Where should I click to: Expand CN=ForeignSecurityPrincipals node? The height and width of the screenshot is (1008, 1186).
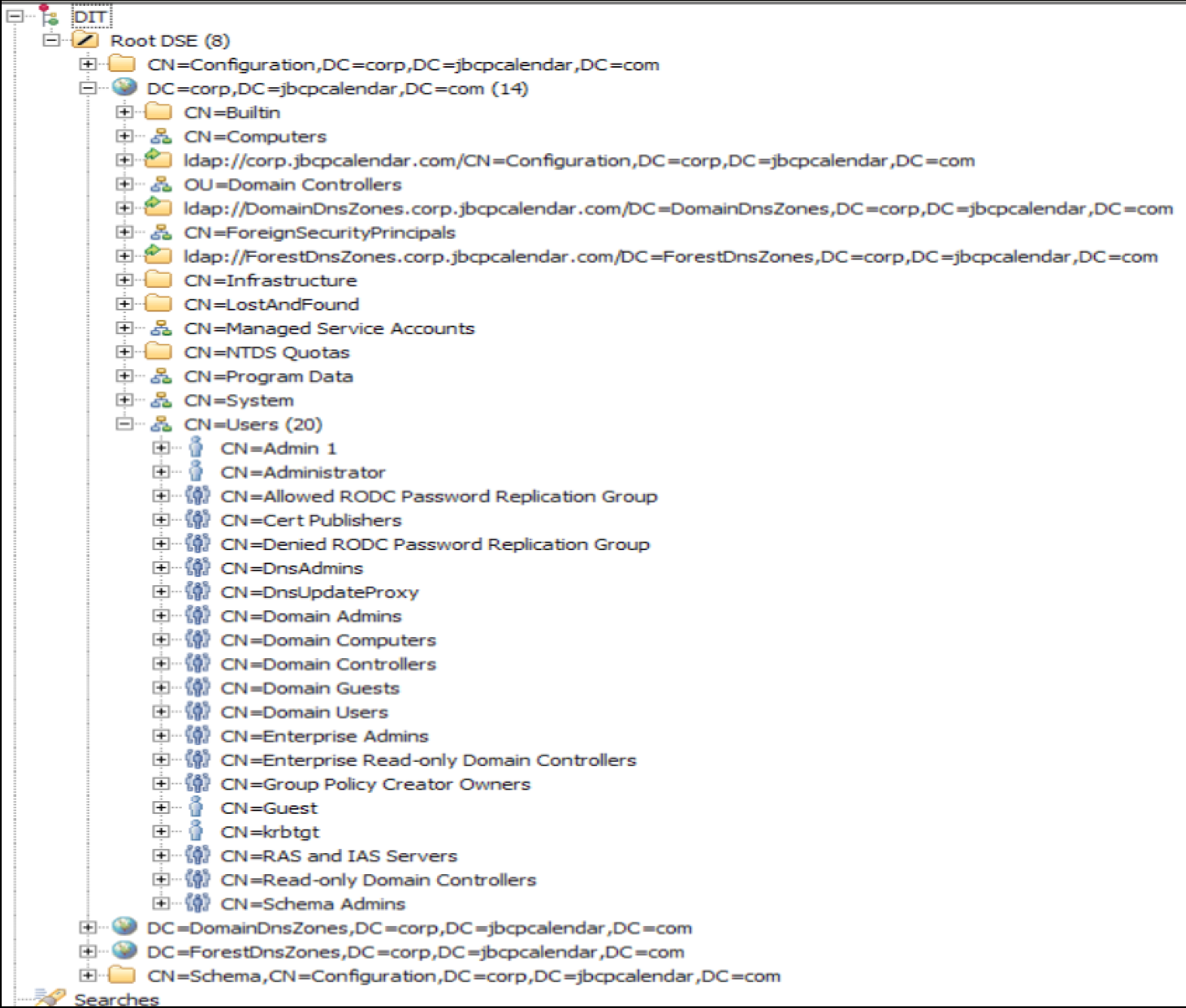pos(124,232)
